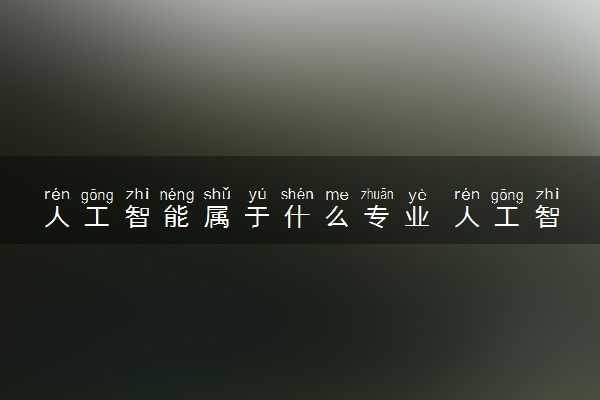
Task: Click the pinyin label shén
Action: pyautogui.click(x=297, y=194)
